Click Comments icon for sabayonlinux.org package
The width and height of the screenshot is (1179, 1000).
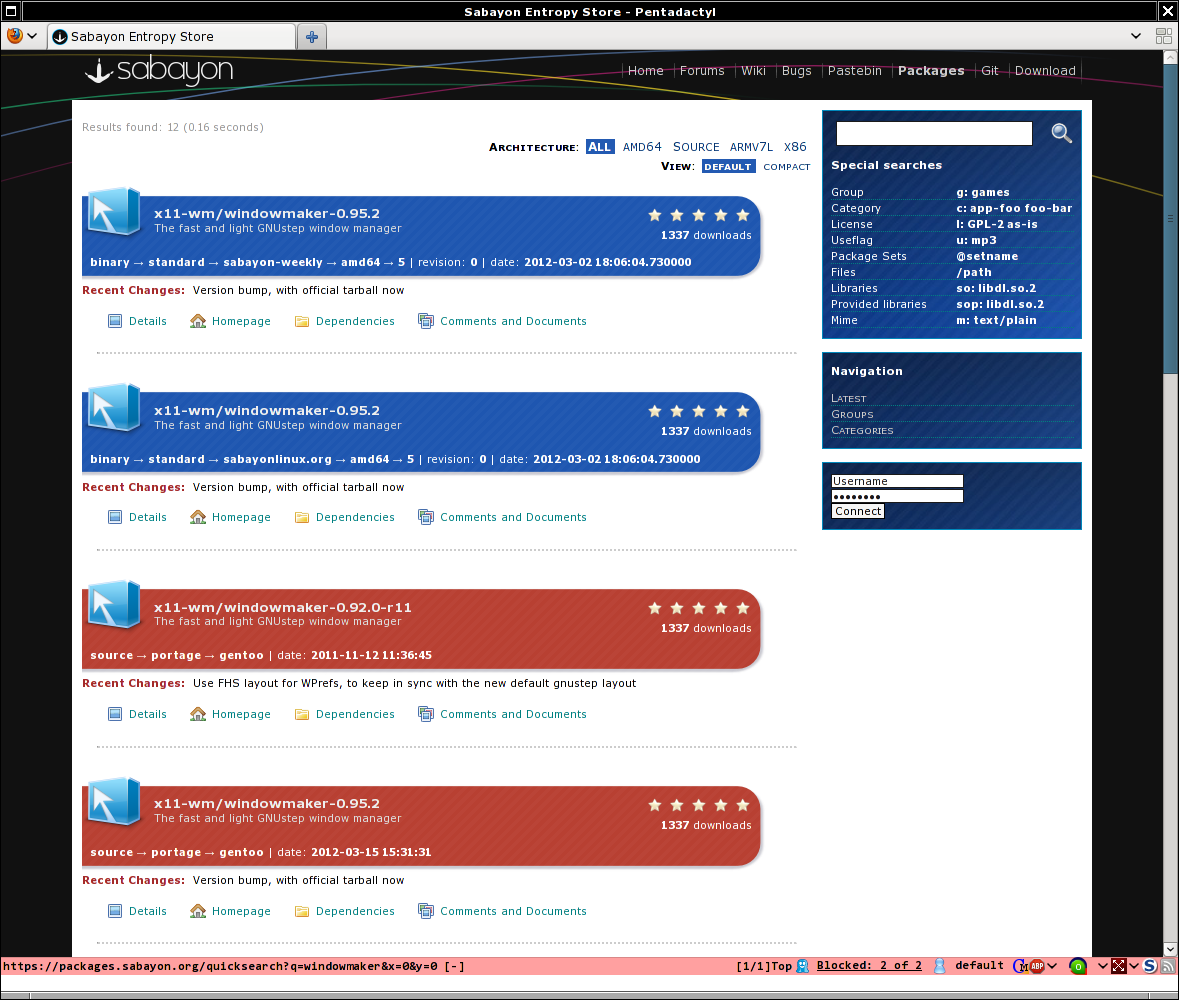426,517
